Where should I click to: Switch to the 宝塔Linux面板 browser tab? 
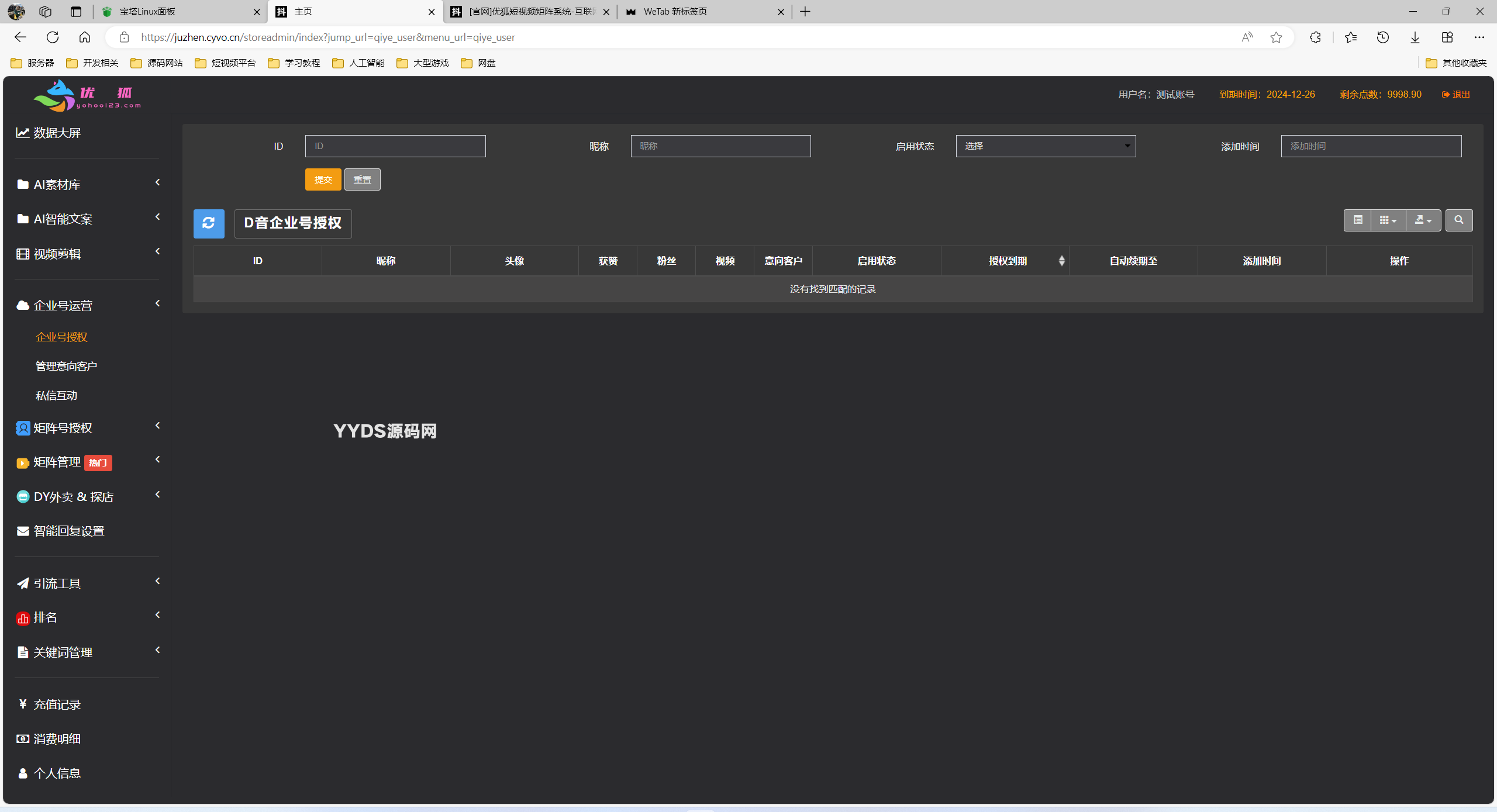click(x=175, y=12)
